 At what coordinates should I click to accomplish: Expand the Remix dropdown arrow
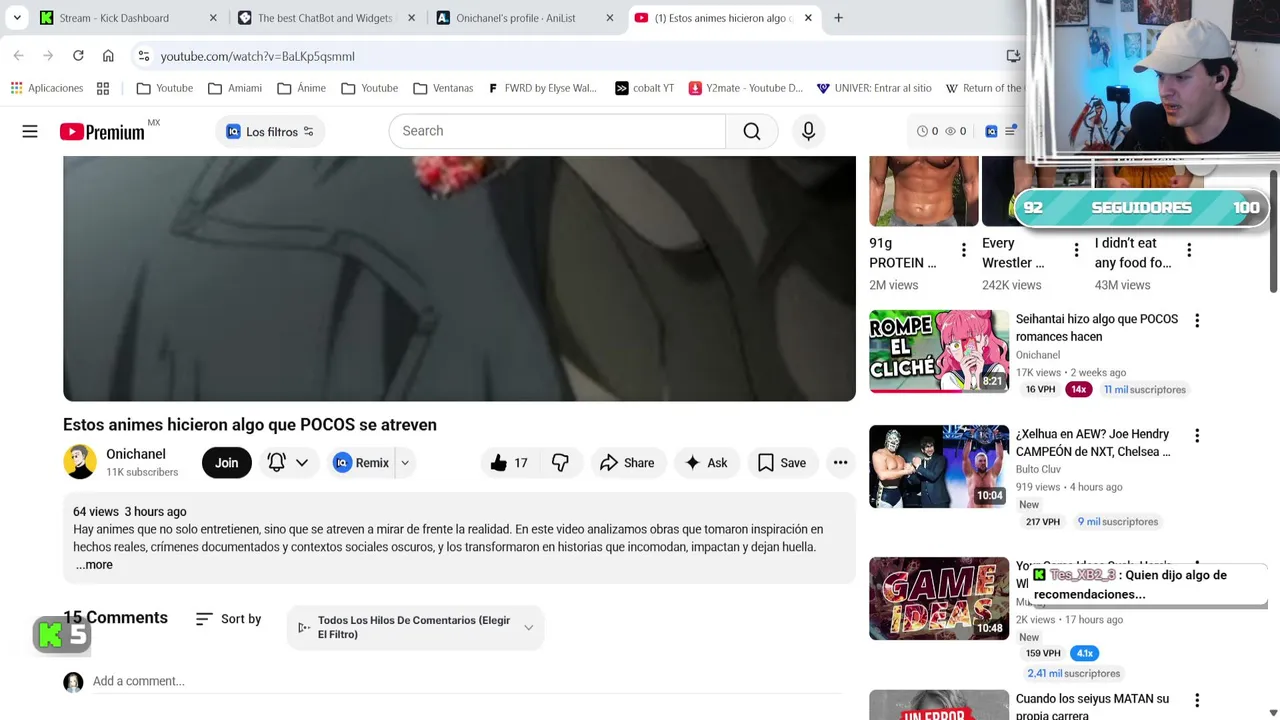click(405, 463)
